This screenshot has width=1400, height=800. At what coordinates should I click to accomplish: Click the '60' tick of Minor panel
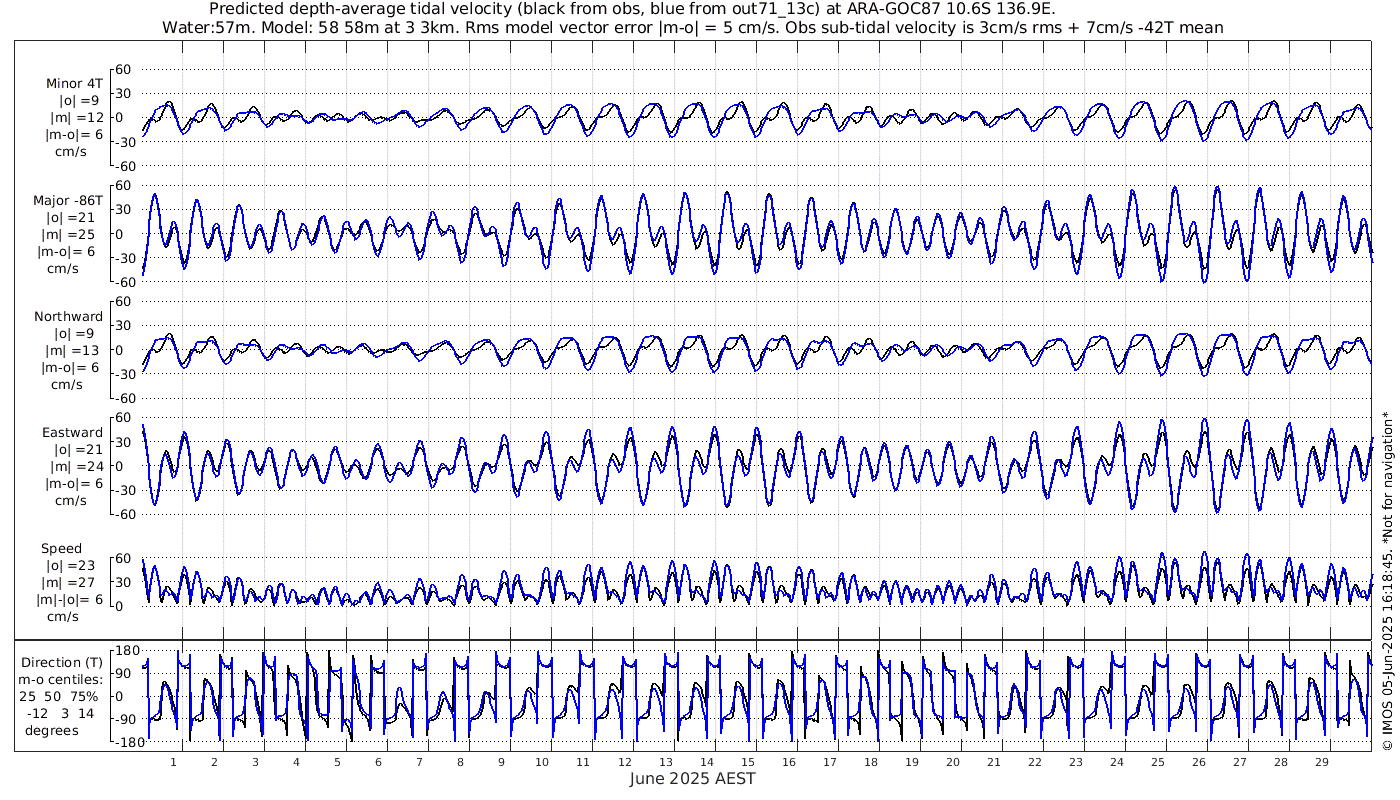click(x=123, y=69)
